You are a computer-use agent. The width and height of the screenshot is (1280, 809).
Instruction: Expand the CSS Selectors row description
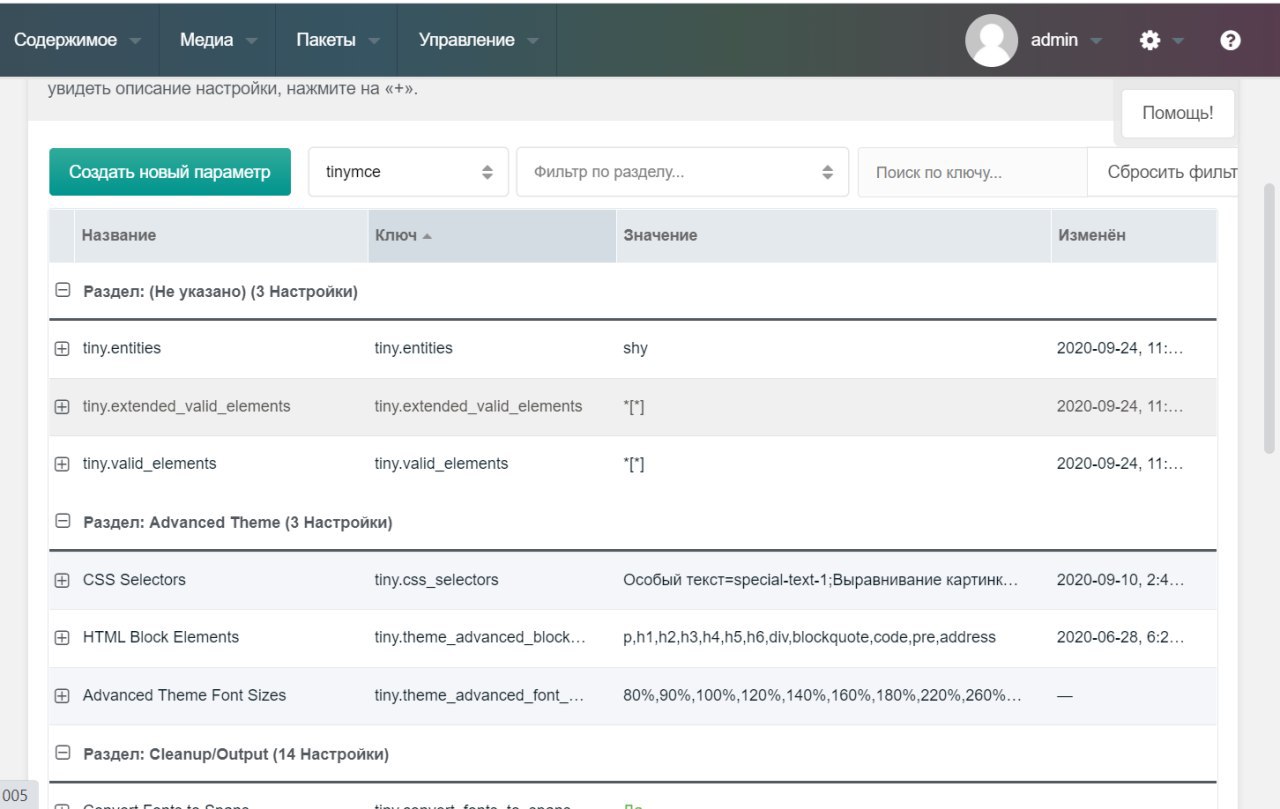click(62, 580)
